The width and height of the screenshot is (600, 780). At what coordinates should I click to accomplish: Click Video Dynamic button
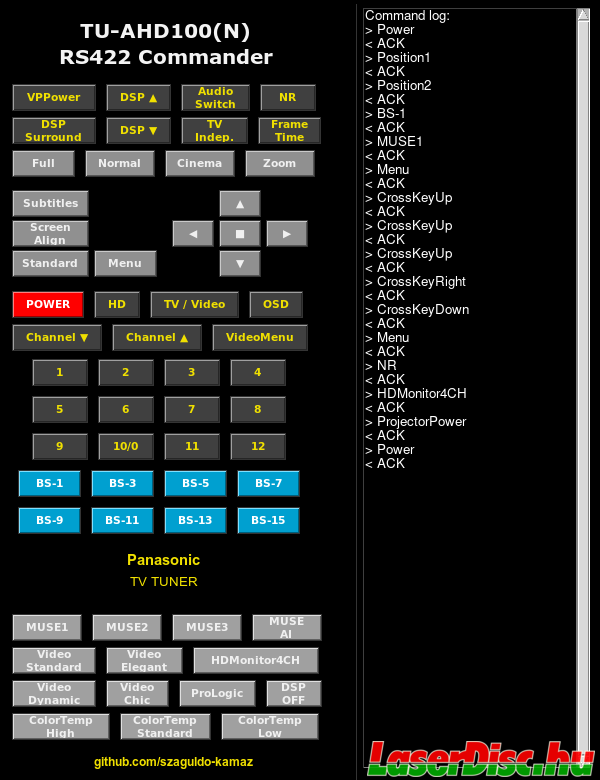[x=54, y=693]
